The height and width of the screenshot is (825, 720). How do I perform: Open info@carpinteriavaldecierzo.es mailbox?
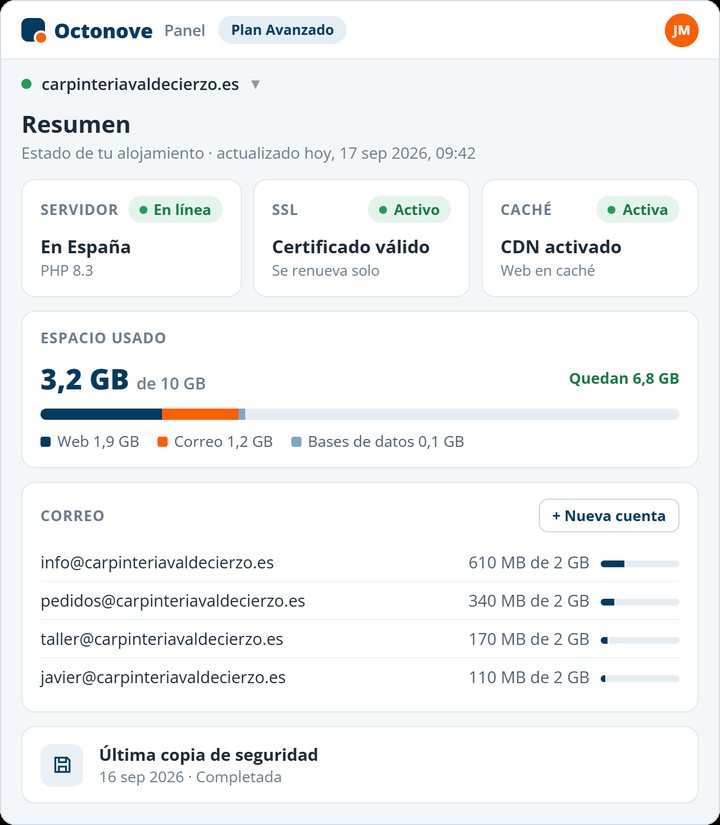point(157,562)
